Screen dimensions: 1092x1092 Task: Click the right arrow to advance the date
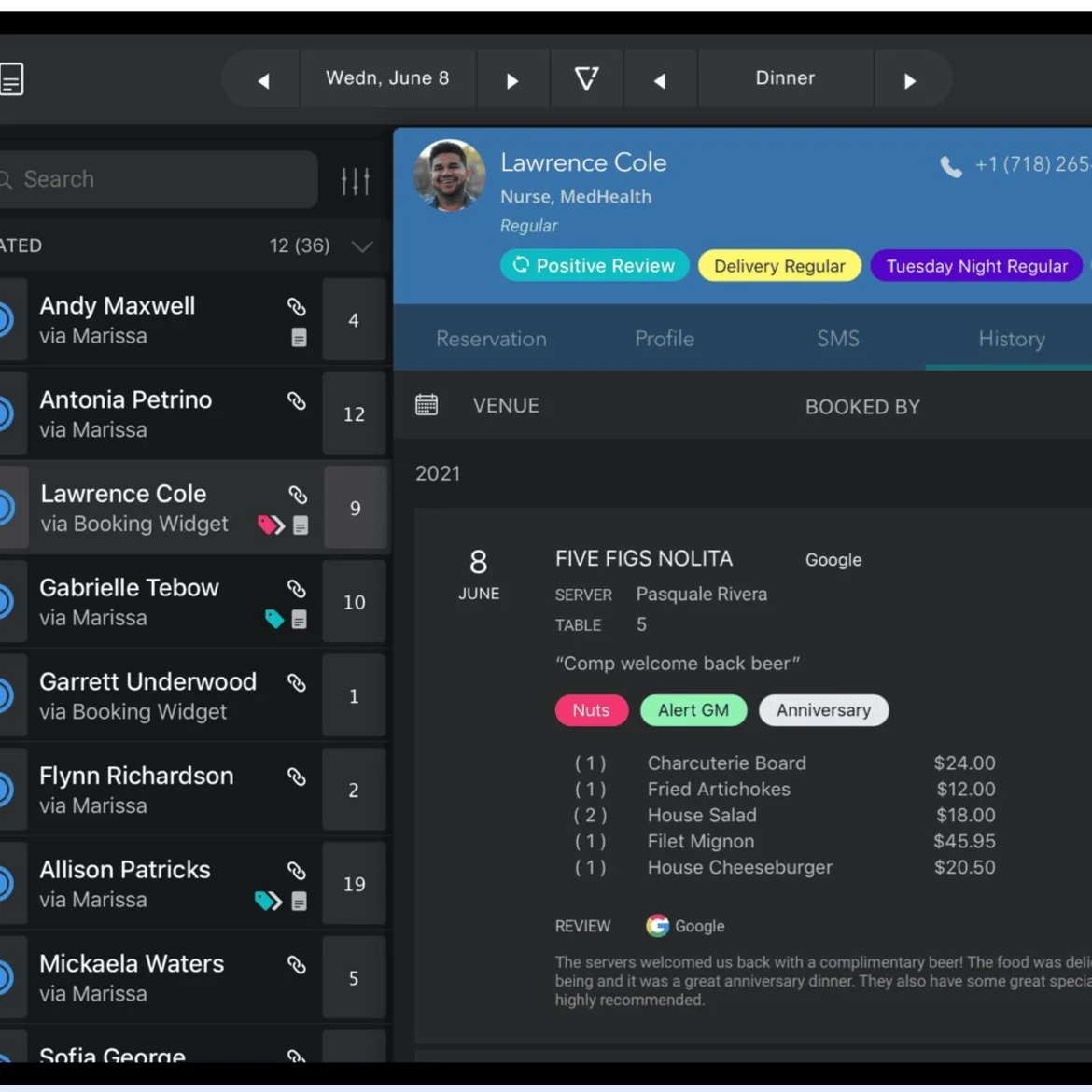tap(512, 78)
